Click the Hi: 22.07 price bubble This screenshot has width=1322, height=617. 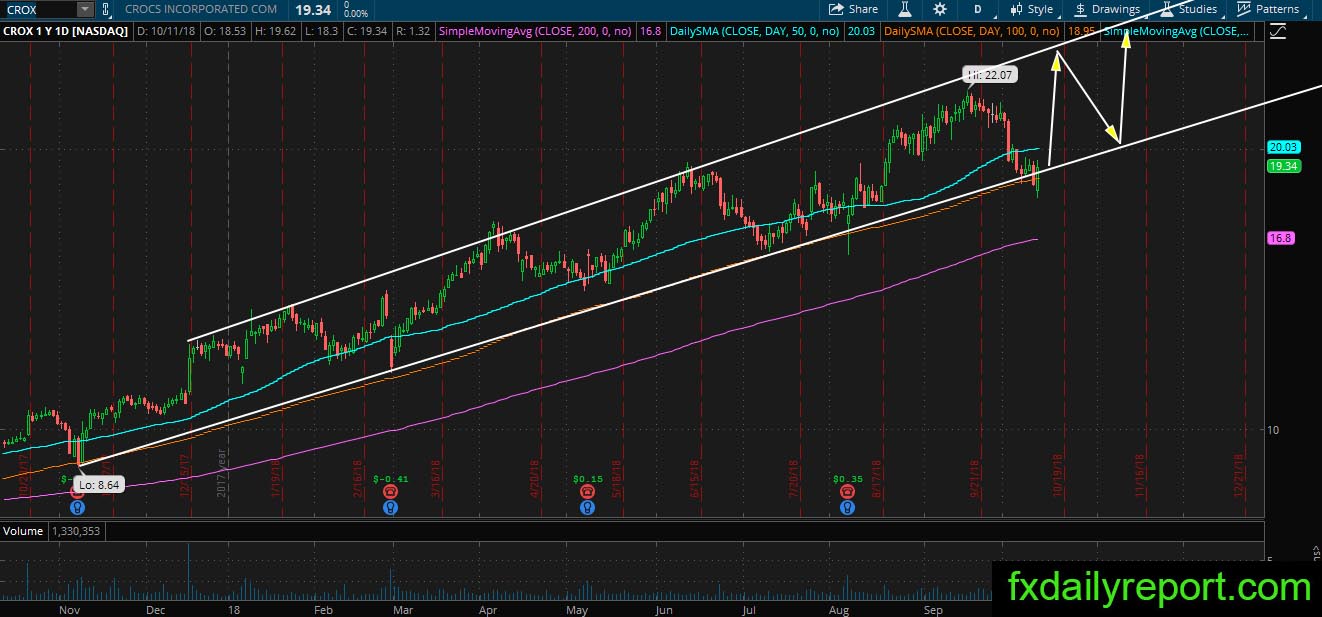coord(990,75)
